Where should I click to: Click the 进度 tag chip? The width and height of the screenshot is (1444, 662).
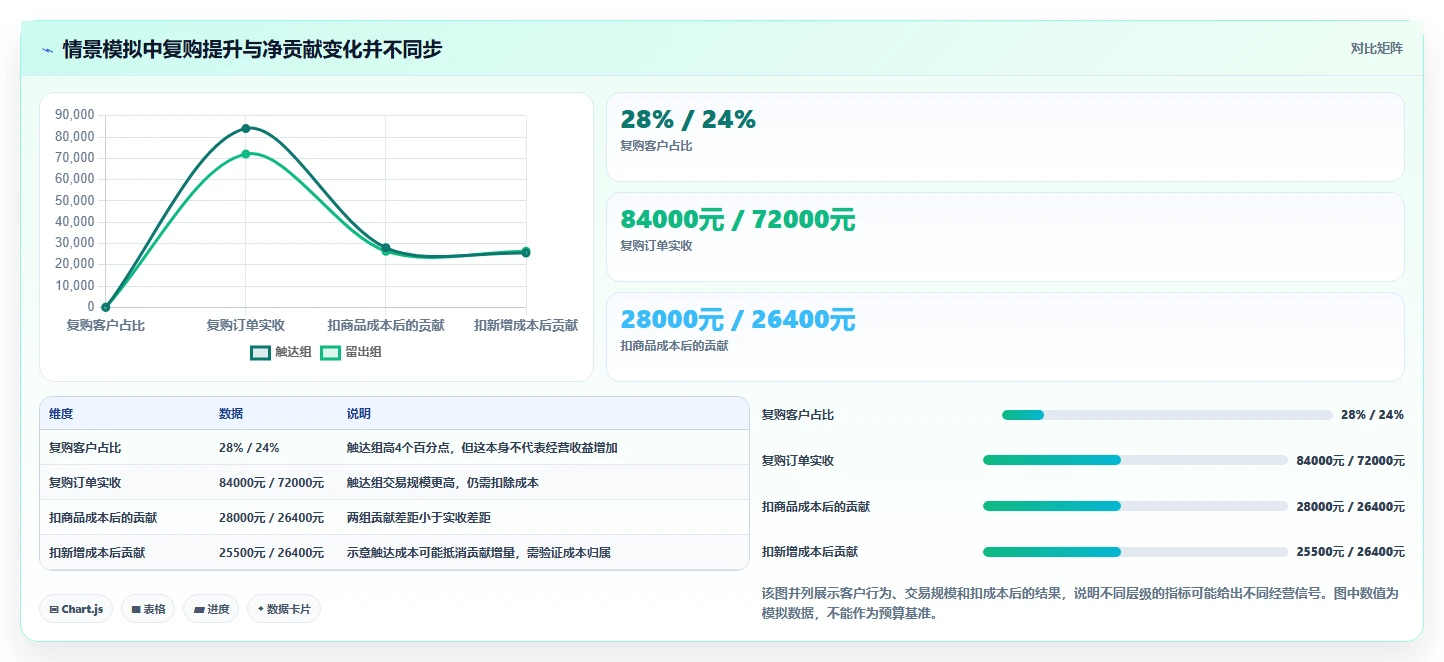tap(211, 609)
